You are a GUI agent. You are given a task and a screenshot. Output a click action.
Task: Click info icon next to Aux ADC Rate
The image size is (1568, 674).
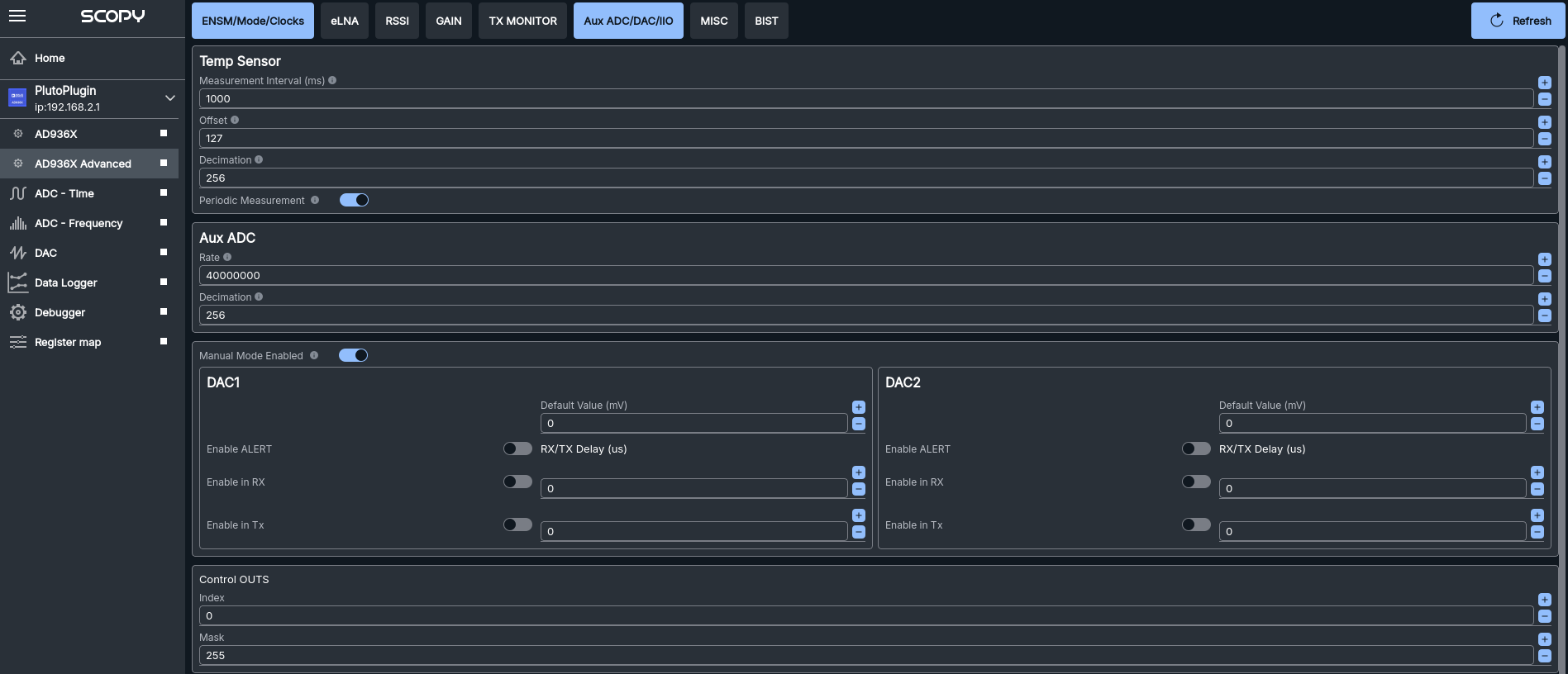227,257
